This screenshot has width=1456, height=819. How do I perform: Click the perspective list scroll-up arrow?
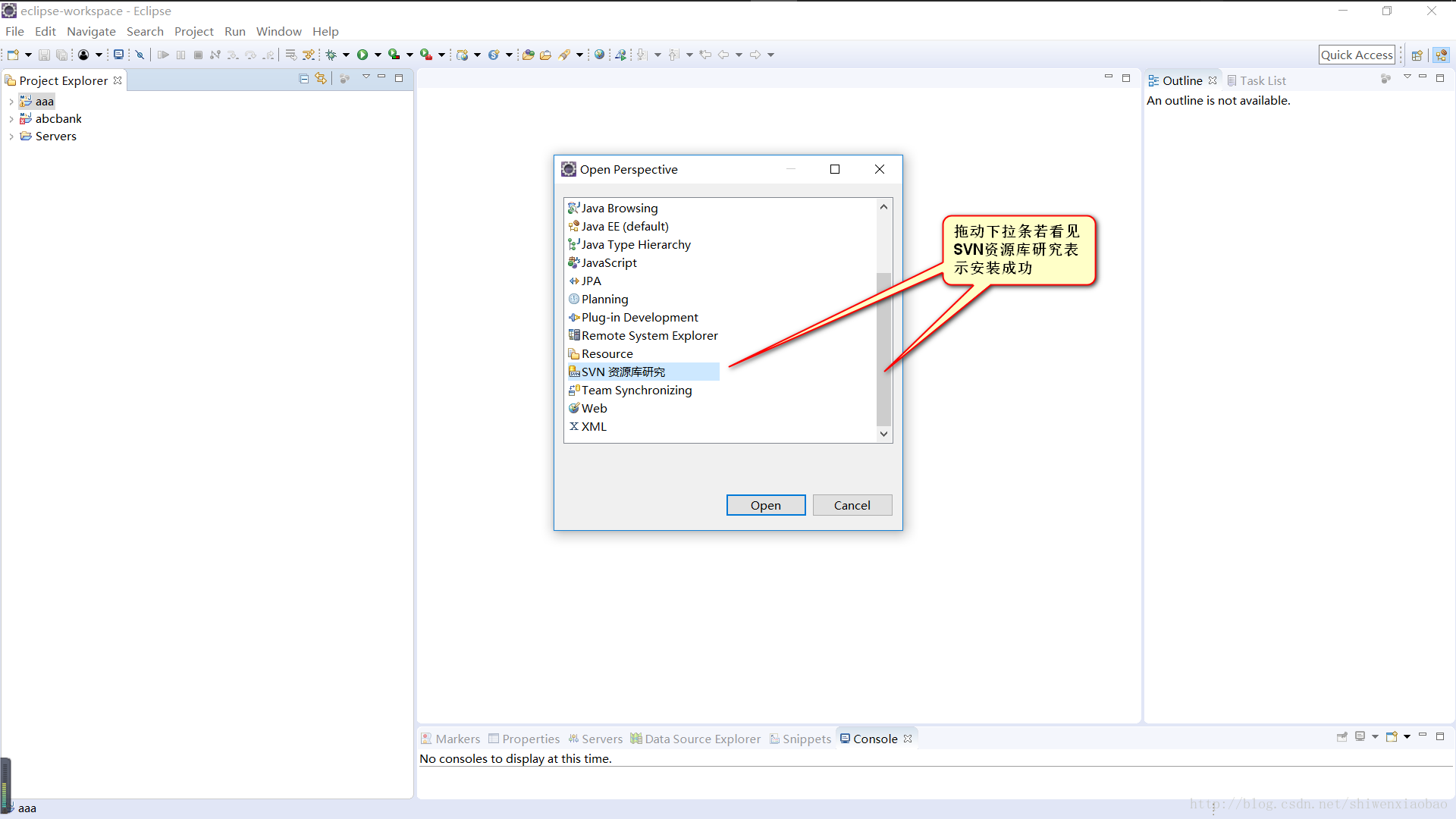(883, 206)
